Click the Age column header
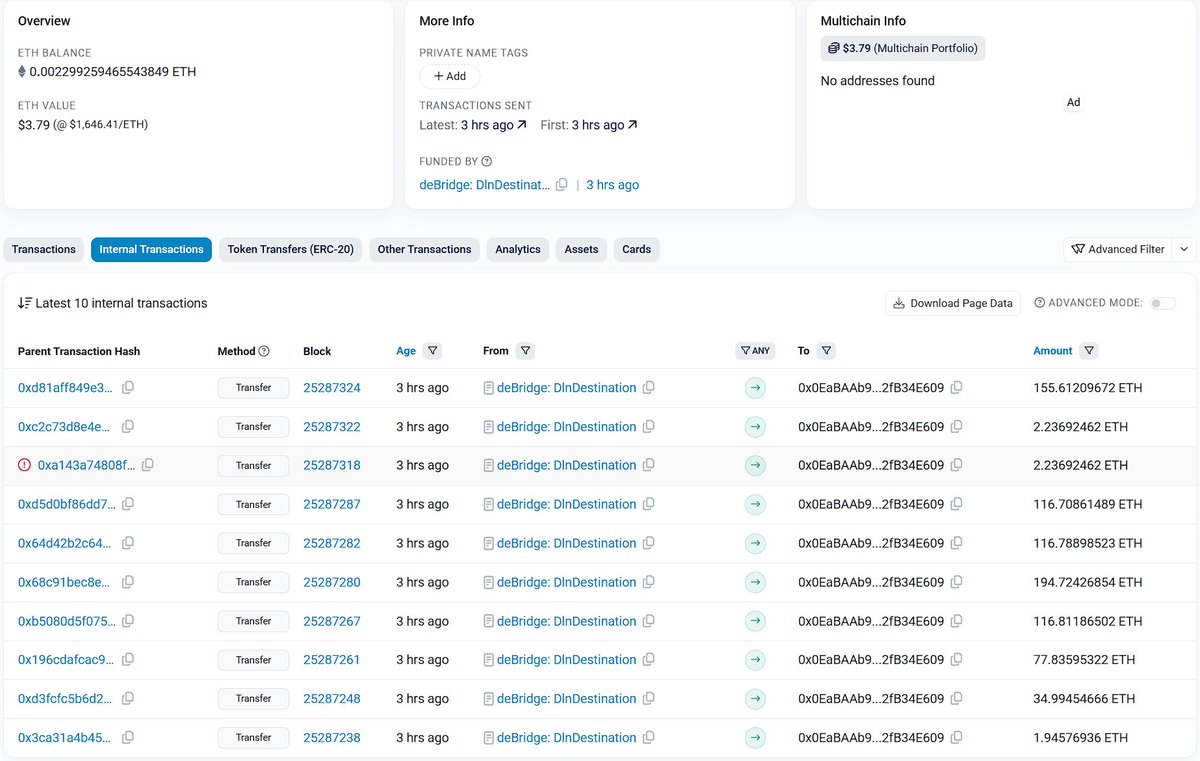The image size is (1200, 761). pos(406,351)
